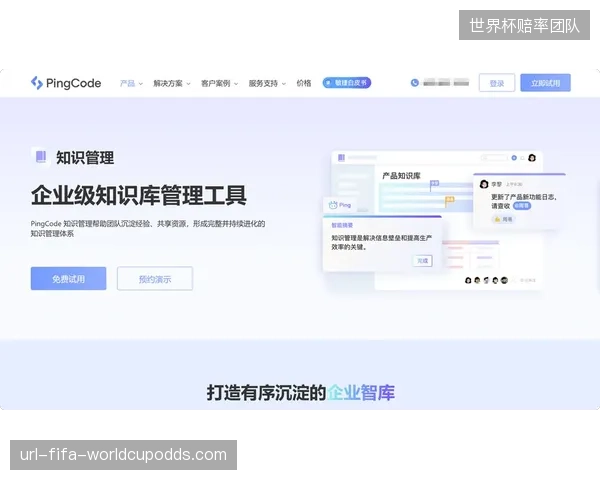Click the collaborator avatars row
This screenshot has width=600, height=480.
[x=486, y=281]
